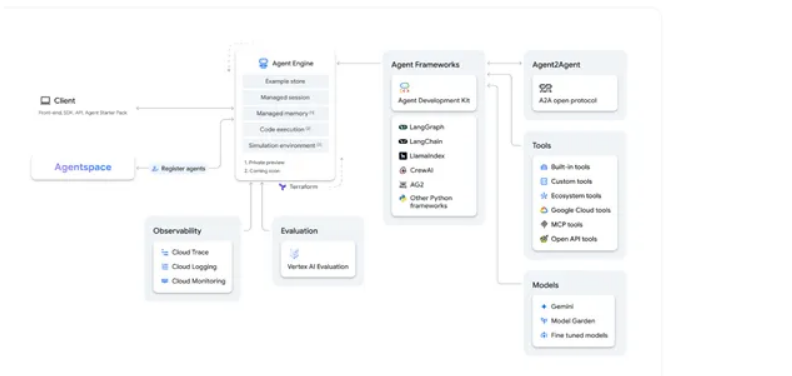792x376 pixels.
Task: Click the 'Cloud Trace' text
Action: tap(190, 252)
